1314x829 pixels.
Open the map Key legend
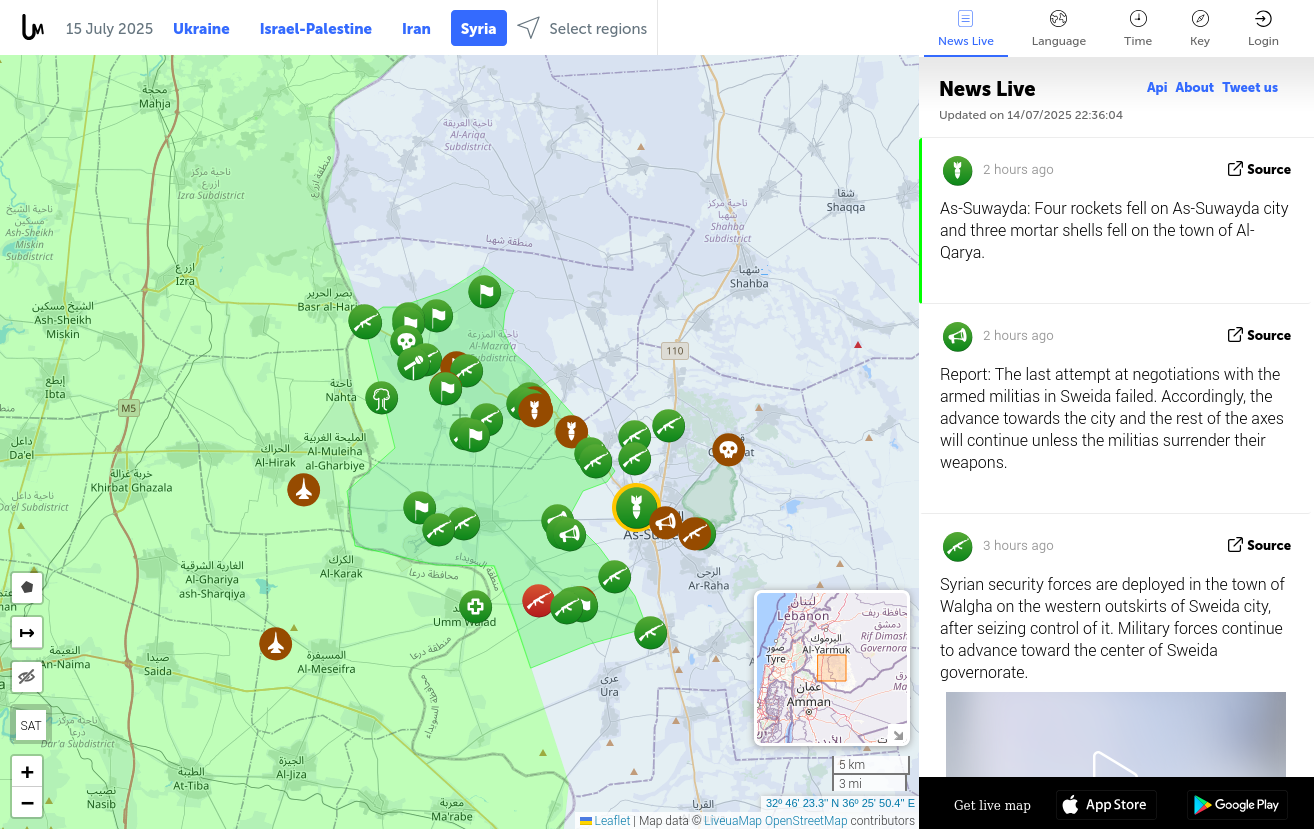(1200, 28)
